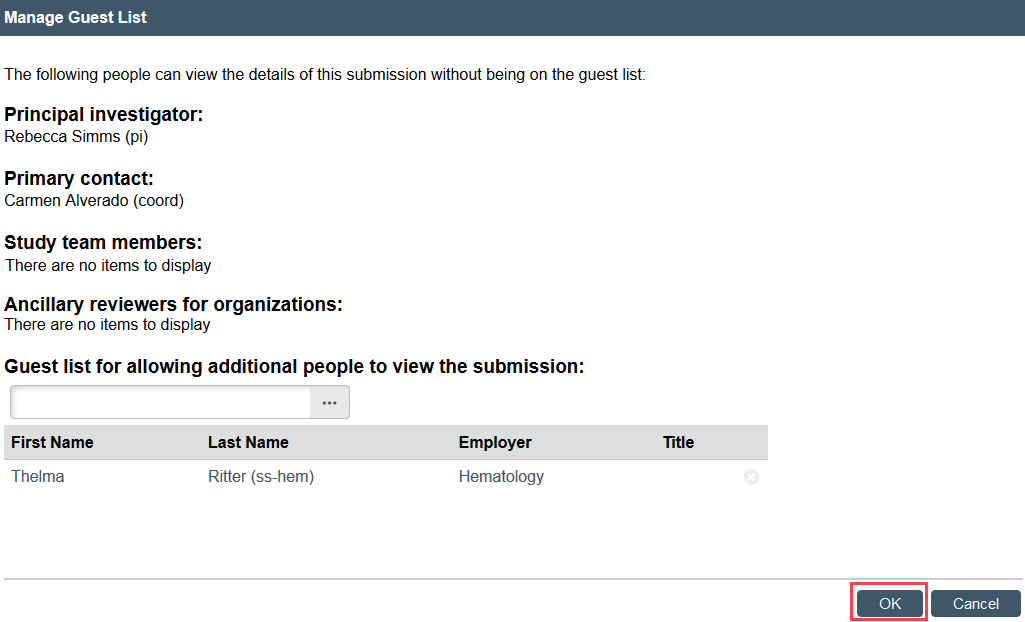Sort by the Employer column header
Screen dimensions: 1025x622
click(495, 442)
